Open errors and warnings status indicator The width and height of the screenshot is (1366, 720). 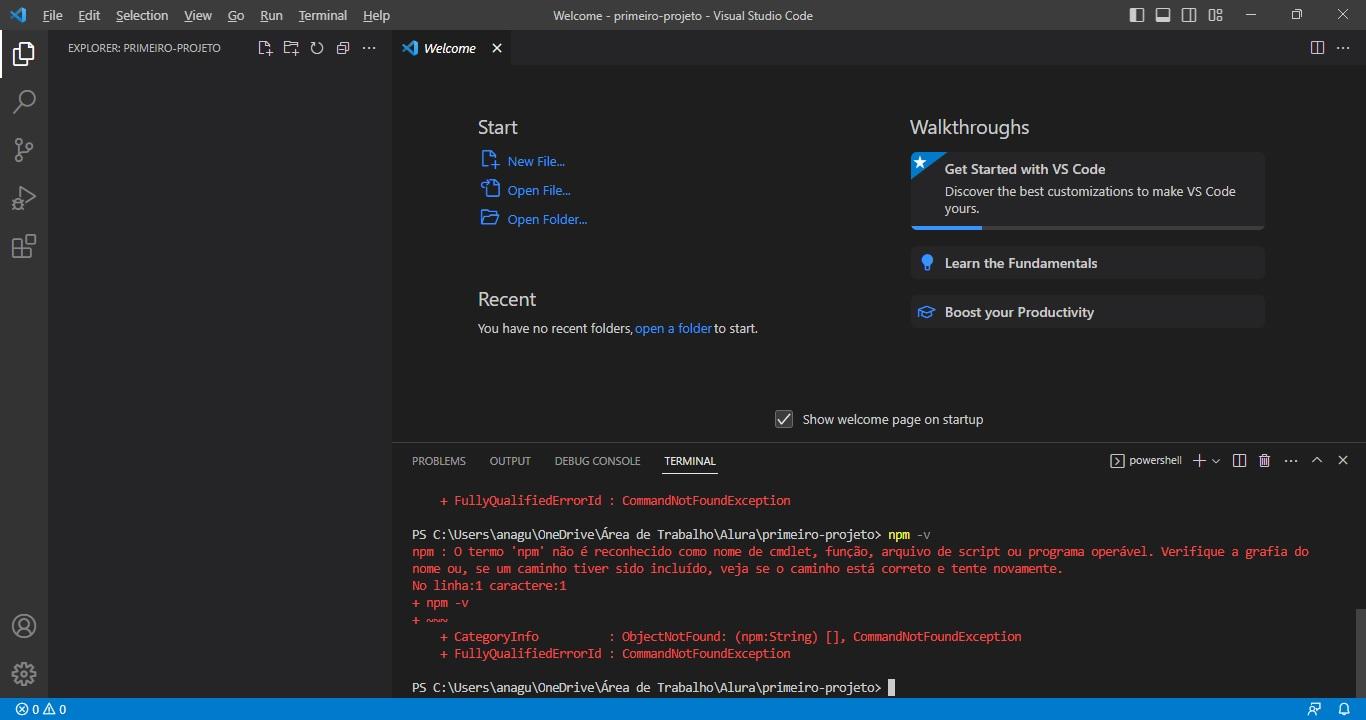pos(41,709)
